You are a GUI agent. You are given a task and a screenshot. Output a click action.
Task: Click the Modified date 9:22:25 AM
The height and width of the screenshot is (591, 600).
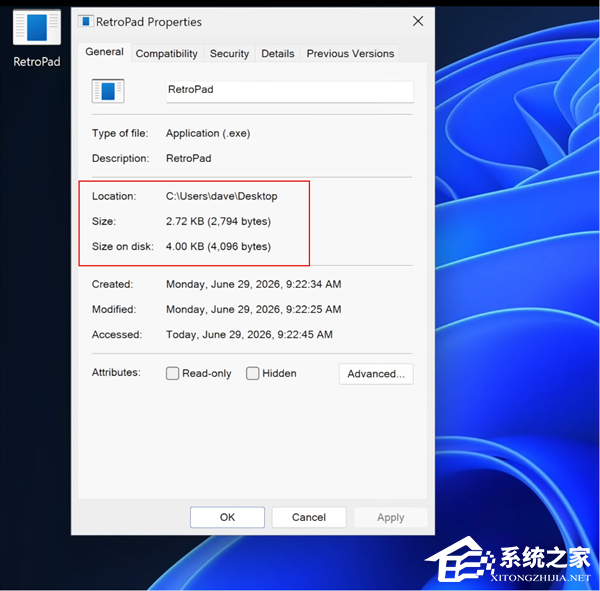click(x=253, y=309)
